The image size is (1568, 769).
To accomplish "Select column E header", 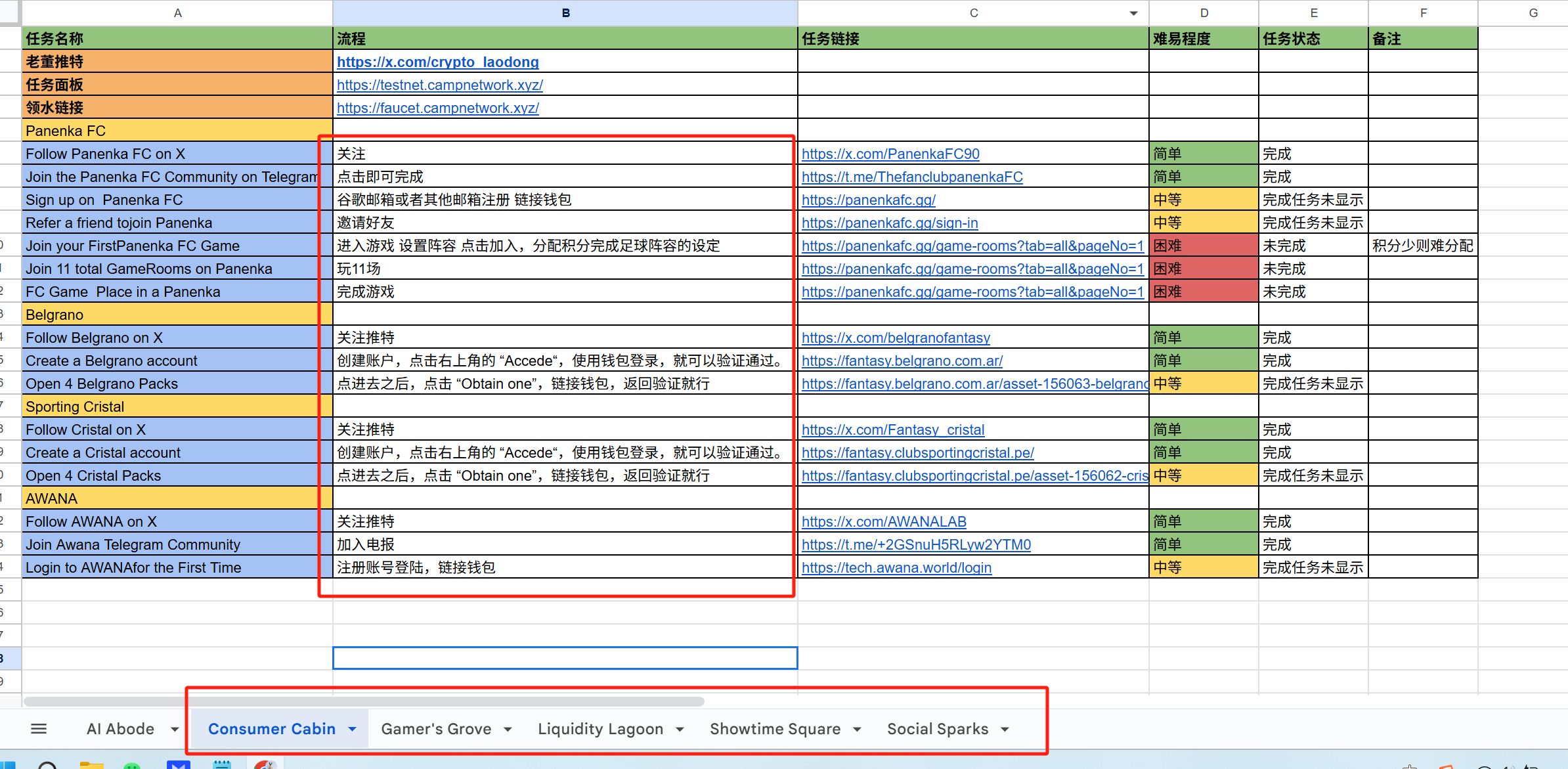I will (1313, 13).
